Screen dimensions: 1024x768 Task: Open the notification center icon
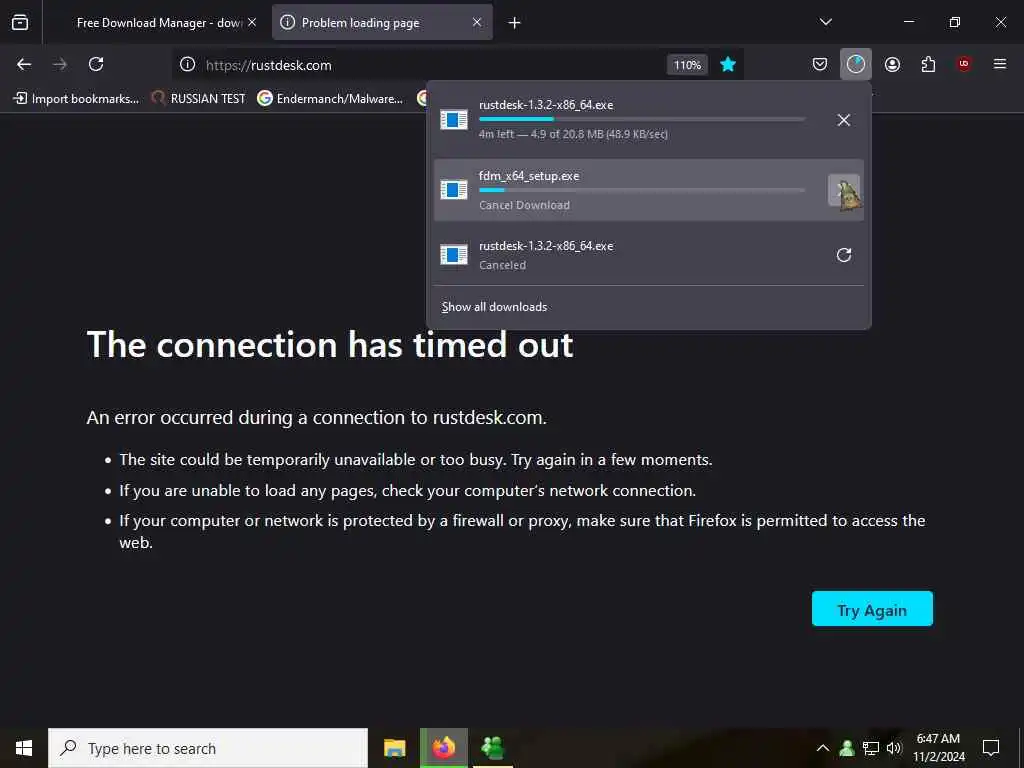click(991, 748)
